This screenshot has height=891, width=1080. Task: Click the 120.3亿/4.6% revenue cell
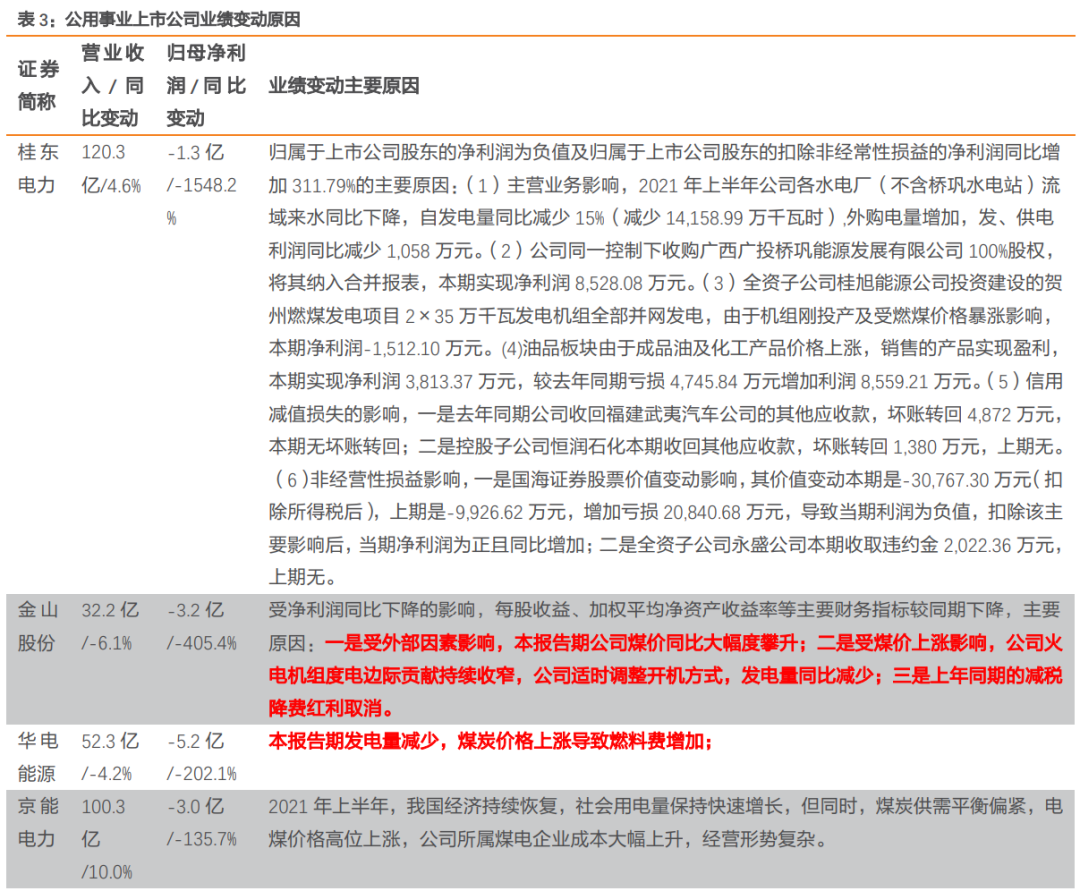111,168
